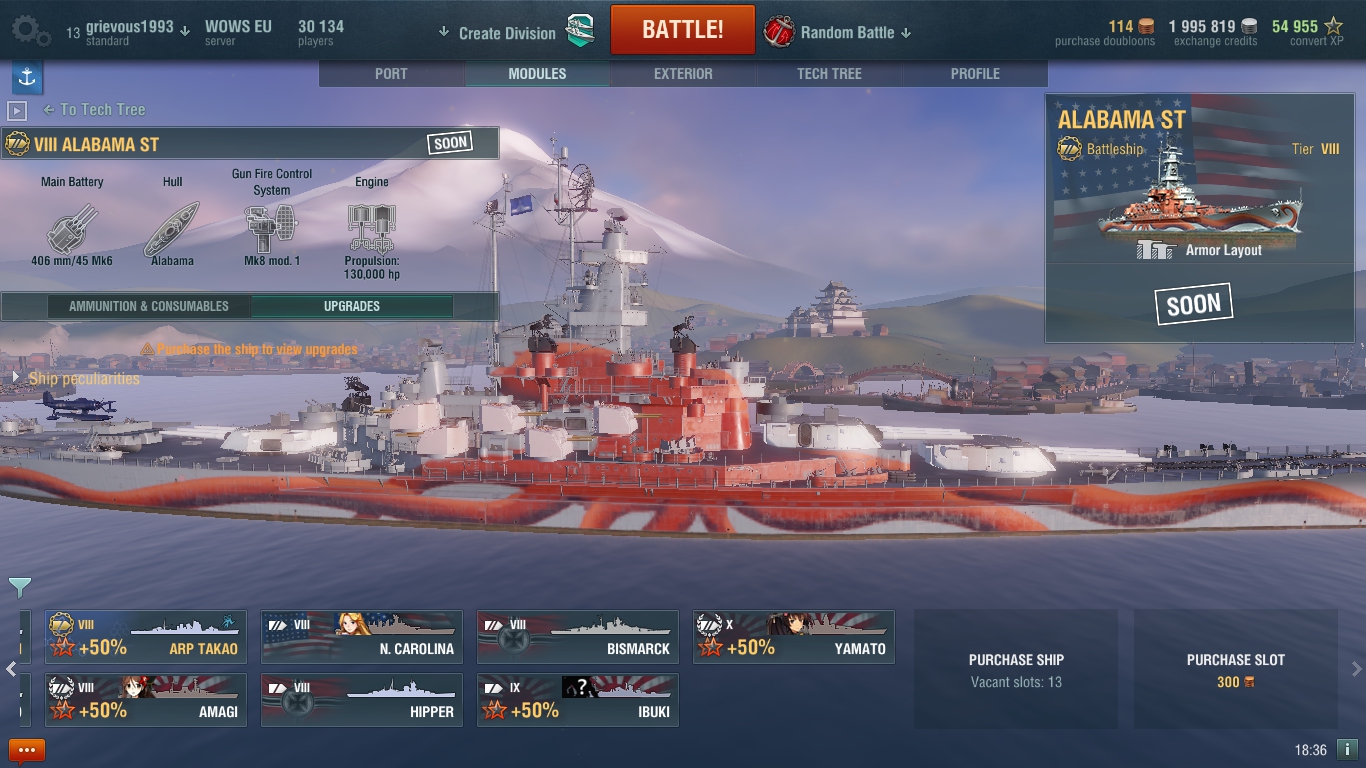Start with the red BATTLE! button
1366x768 pixels.
point(683,29)
